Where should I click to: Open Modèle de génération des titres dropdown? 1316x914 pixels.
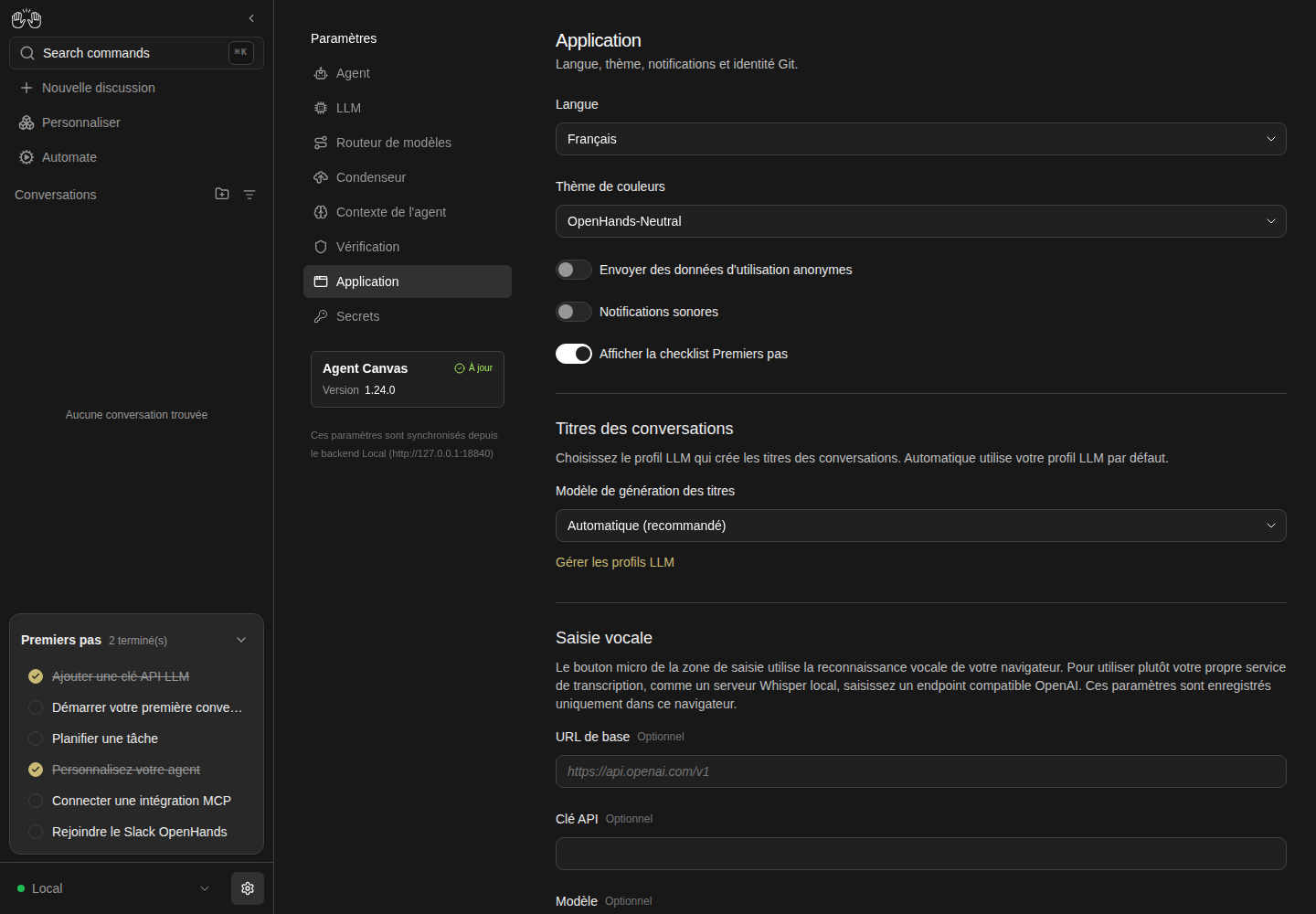pyautogui.click(x=921, y=526)
